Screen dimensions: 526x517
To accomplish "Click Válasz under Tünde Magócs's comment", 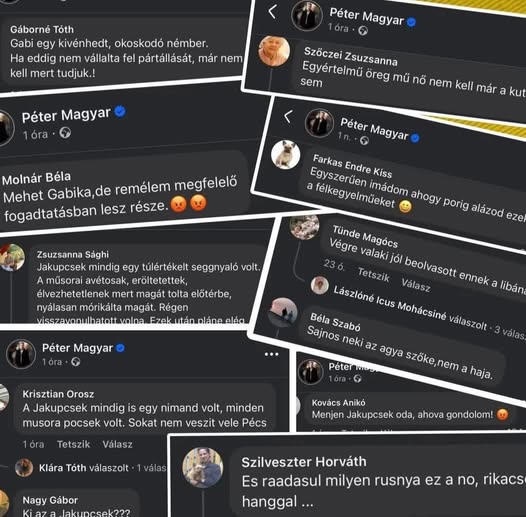I will pyautogui.click(x=416, y=285).
